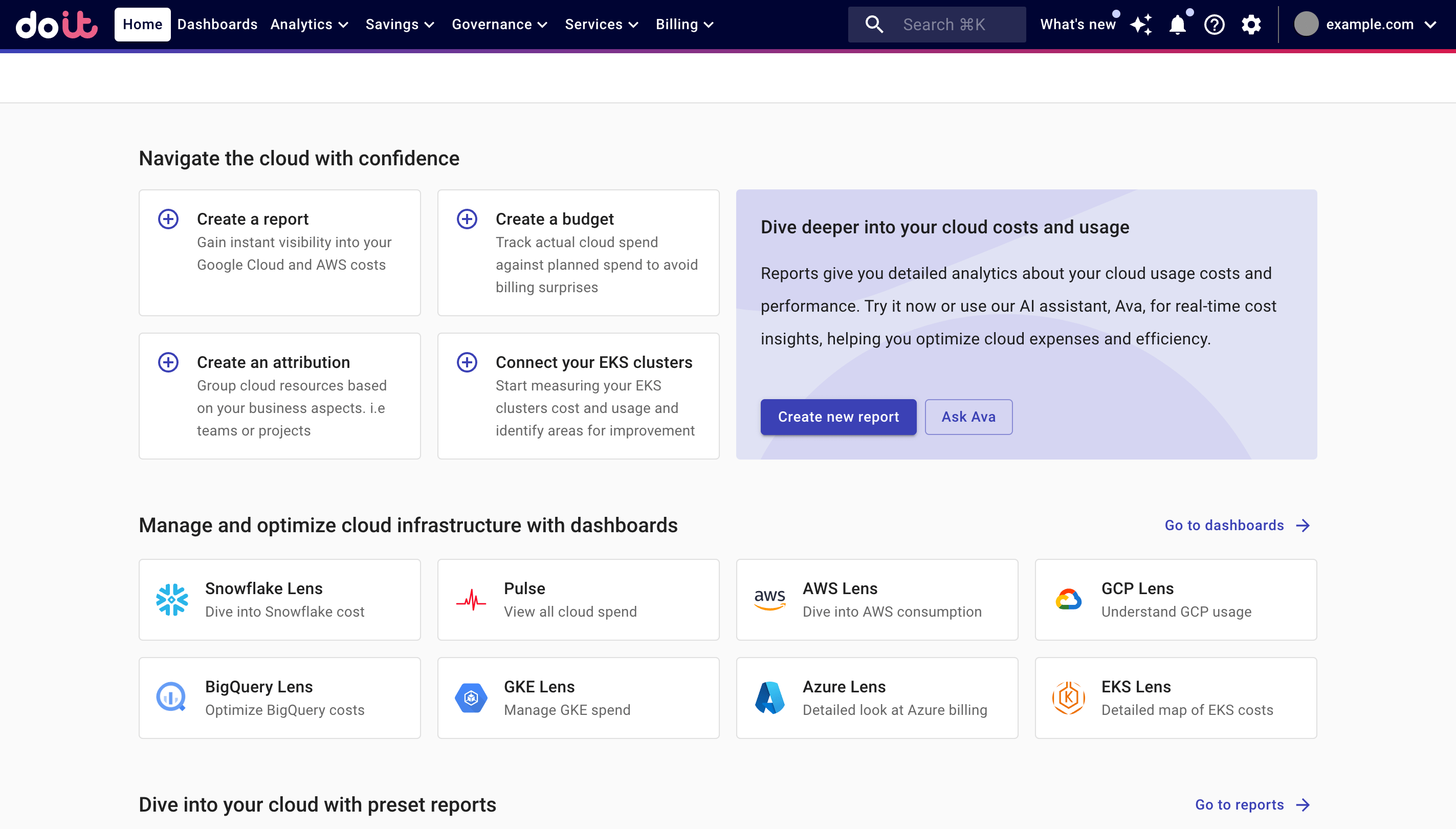
Task: Open the GKE Lens dashboard title
Action: 539,687
